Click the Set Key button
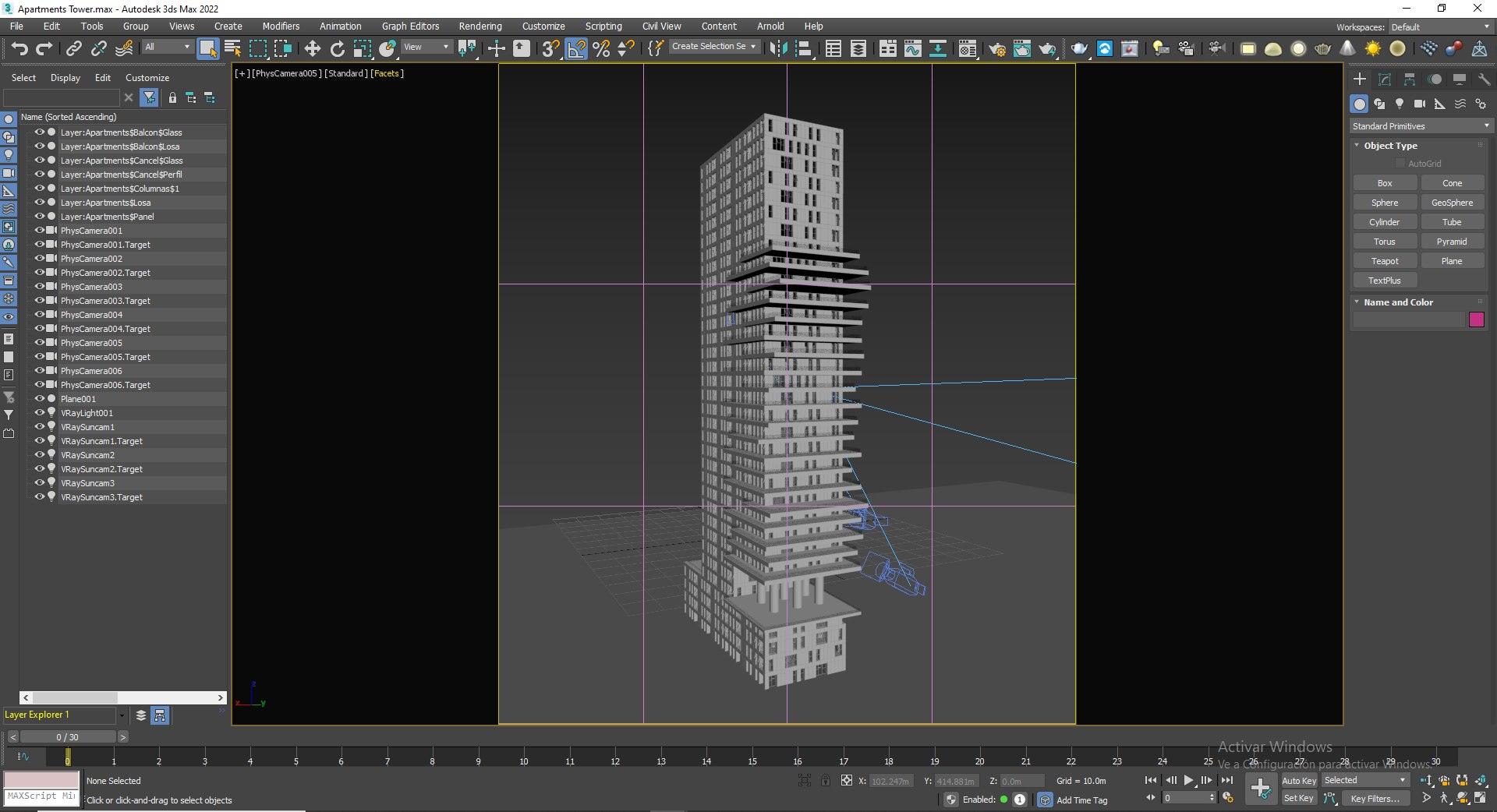The width and height of the screenshot is (1497, 812). point(1299,799)
